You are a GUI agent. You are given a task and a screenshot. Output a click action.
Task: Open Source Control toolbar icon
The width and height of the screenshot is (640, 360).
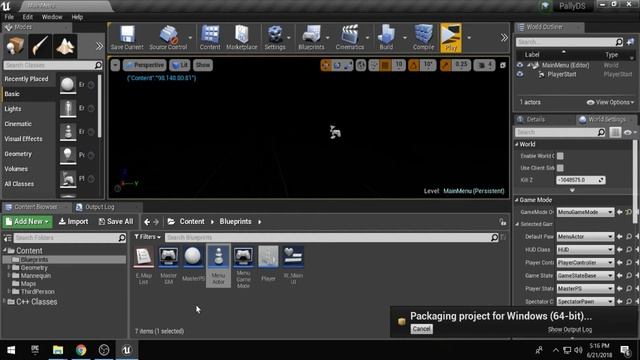[x=168, y=38]
